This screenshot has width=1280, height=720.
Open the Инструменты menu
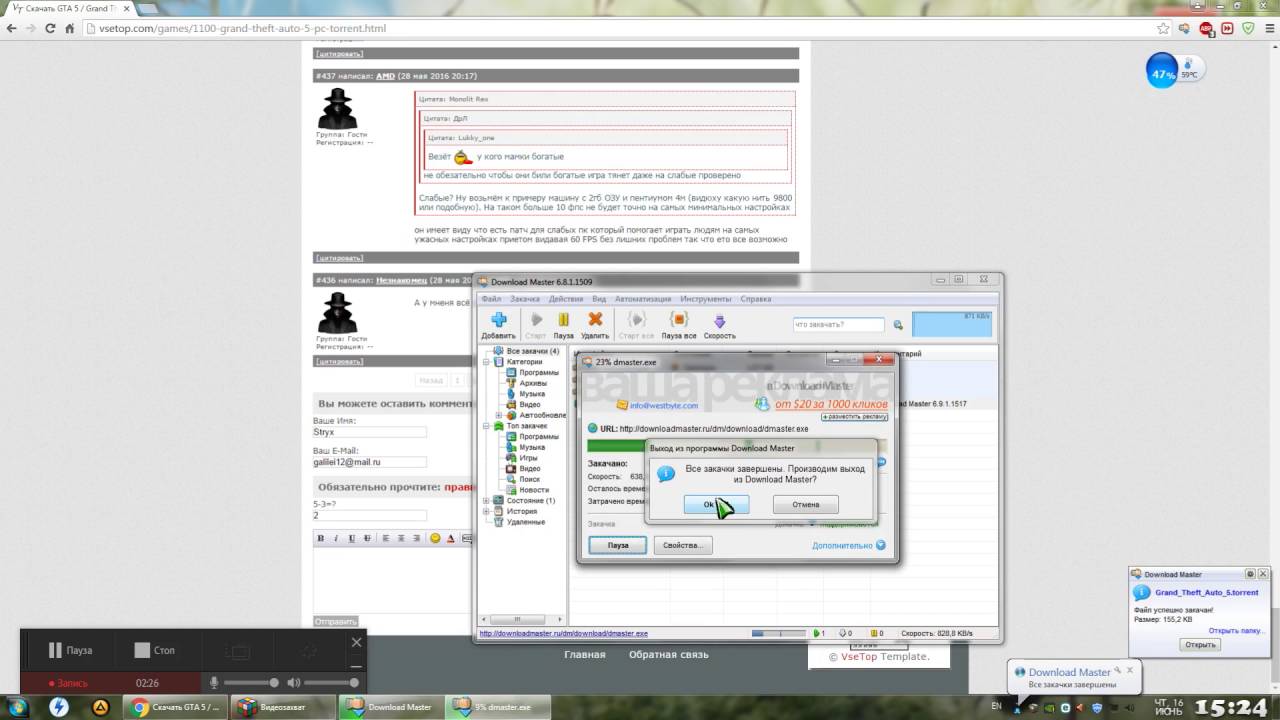coord(707,299)
